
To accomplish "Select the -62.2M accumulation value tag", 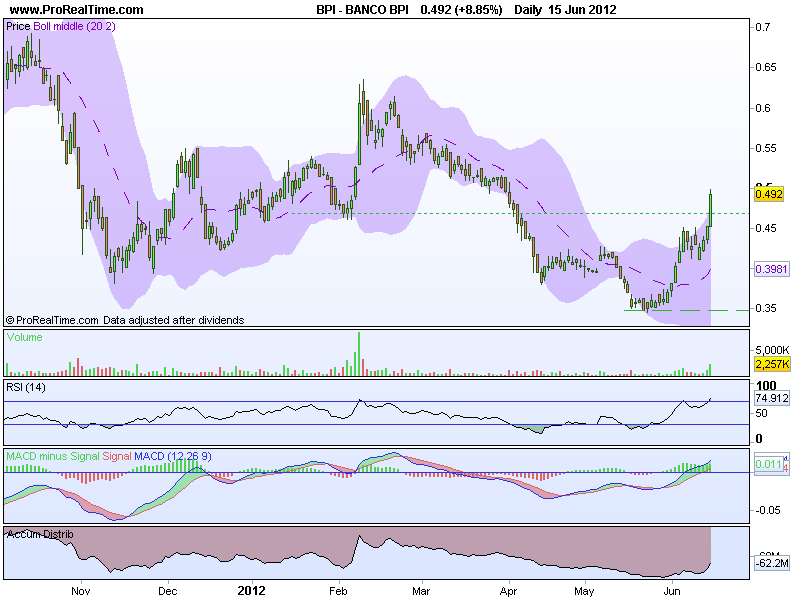I will (772, 563).
